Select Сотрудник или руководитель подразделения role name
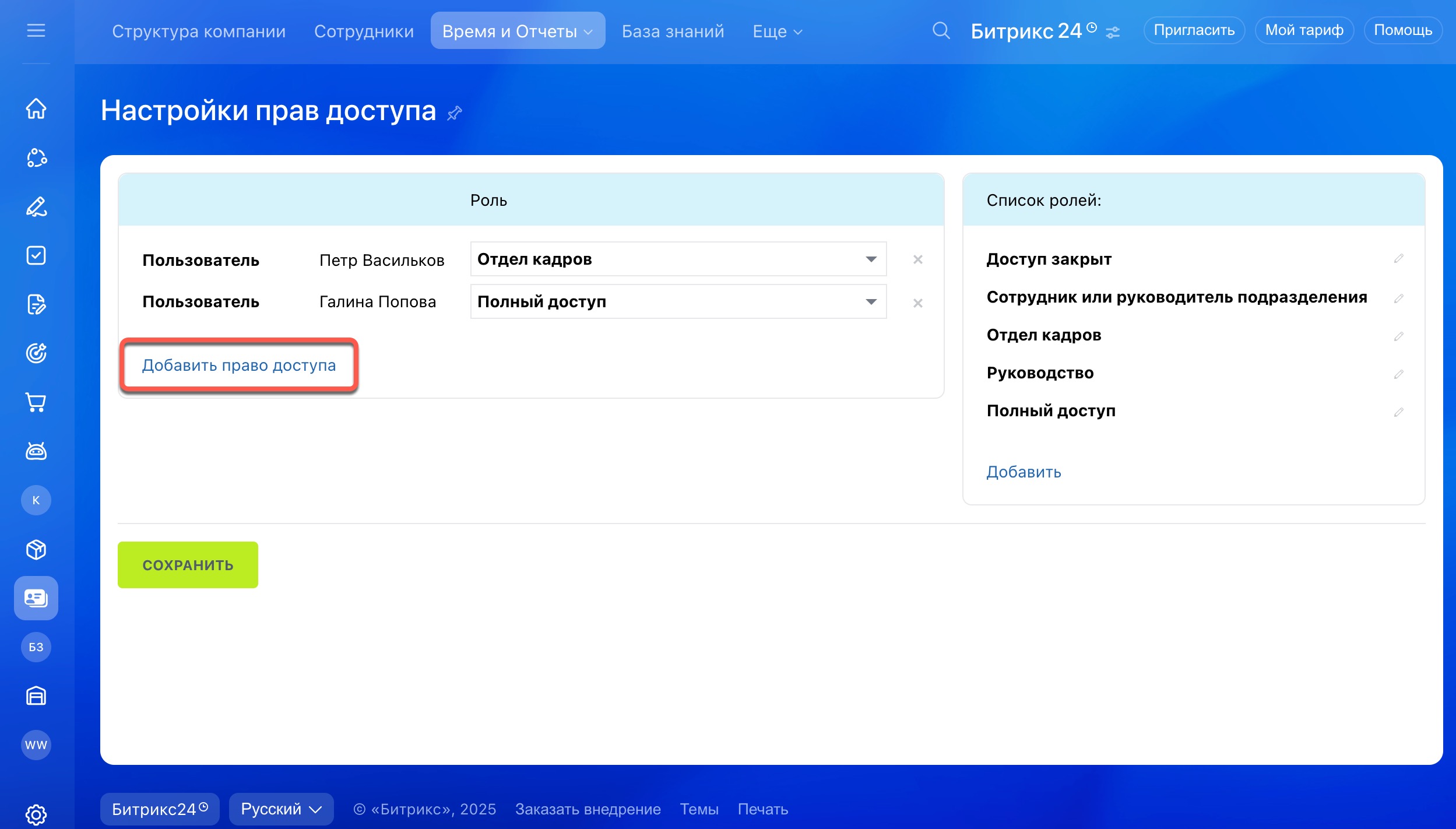 (x=1176, y=297)
